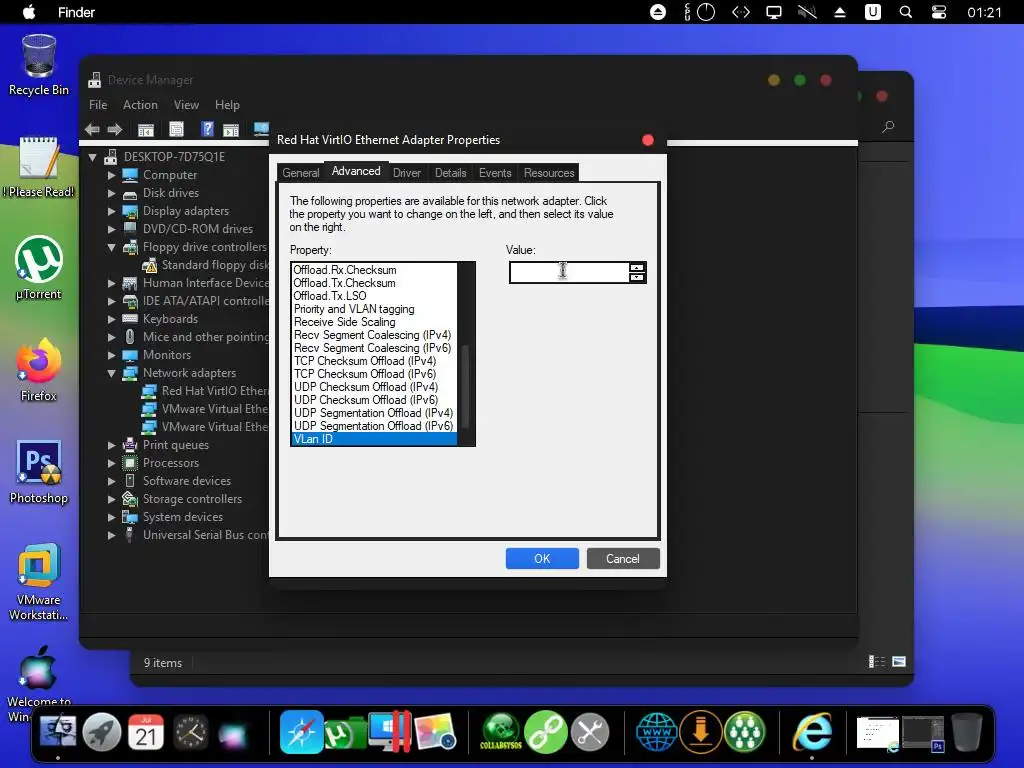
Task: Click the Finder icon in the dock
Action: click(58, 732)
